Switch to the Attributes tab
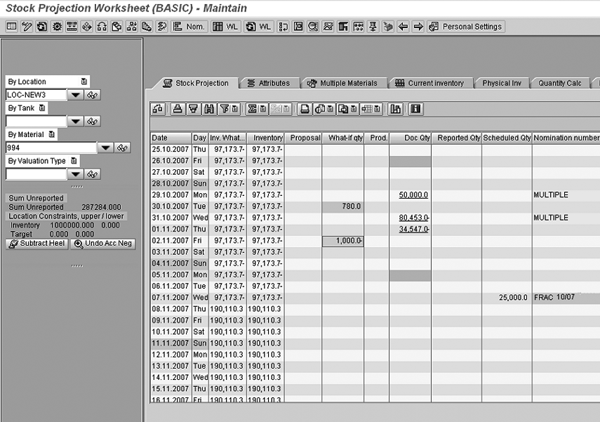This screenshot has width=600, height=422. pyautogui.click(x=268, y=83)
